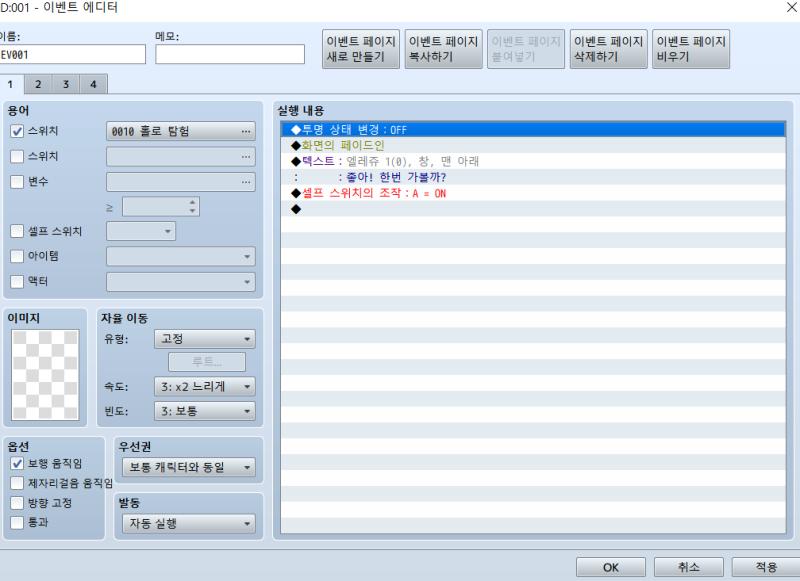Image resolution: width=800 pixels, height=581 pixels.
Task: Uncheck the 보행 움직임 option
Action: [x=17, y=463]
